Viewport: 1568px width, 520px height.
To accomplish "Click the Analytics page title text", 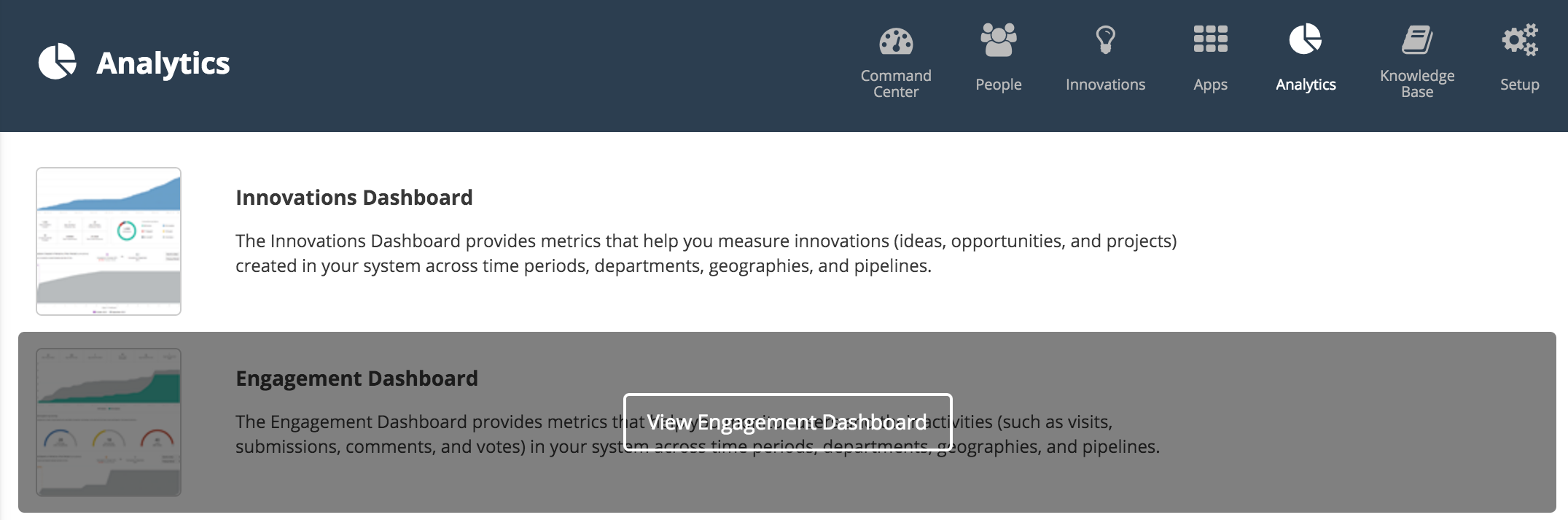I will pyautogui.click(x=163, y=63).
